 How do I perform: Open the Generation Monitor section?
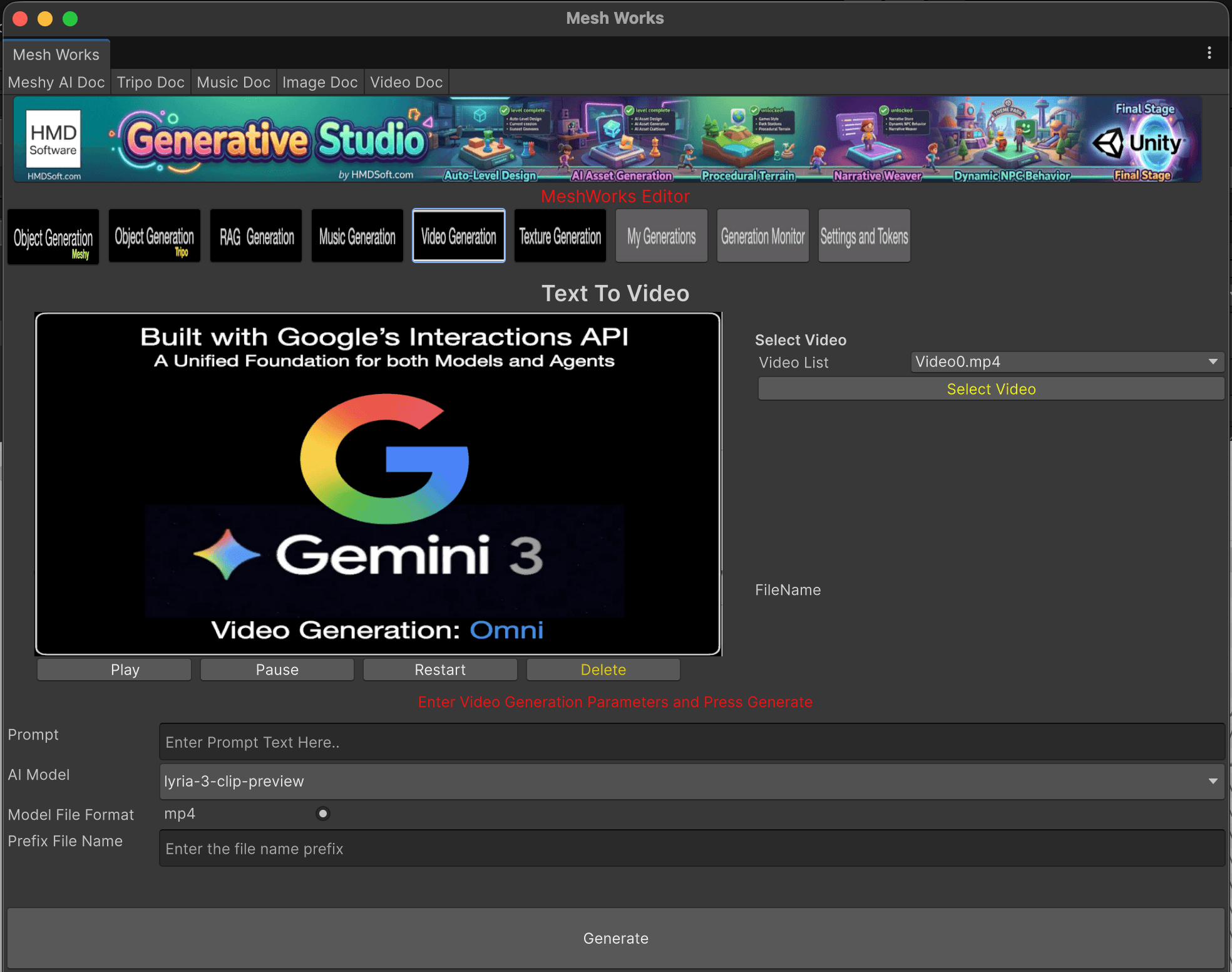[x=763, y=236]
